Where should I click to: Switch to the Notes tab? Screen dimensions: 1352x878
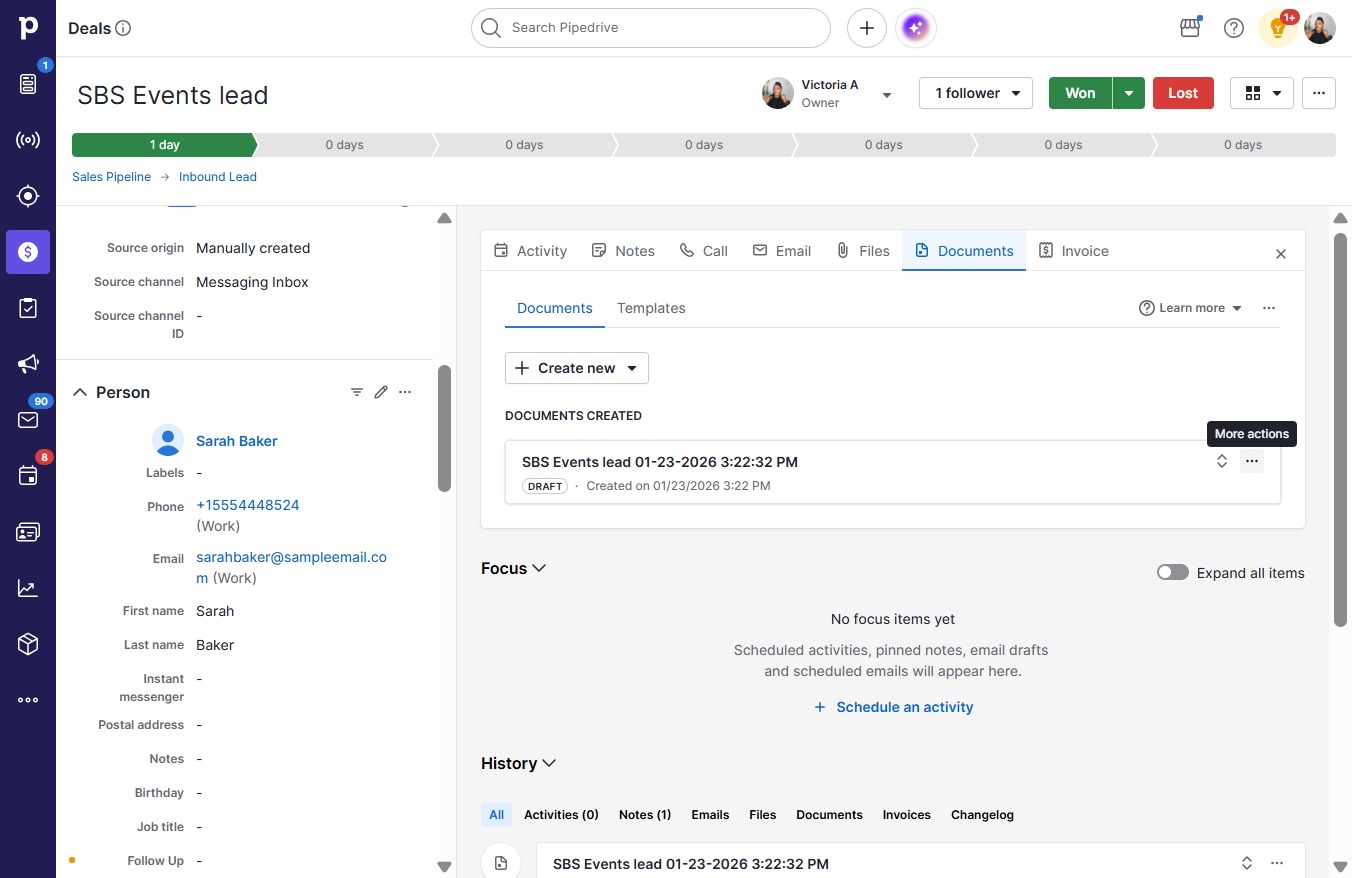tap(623, 251)
